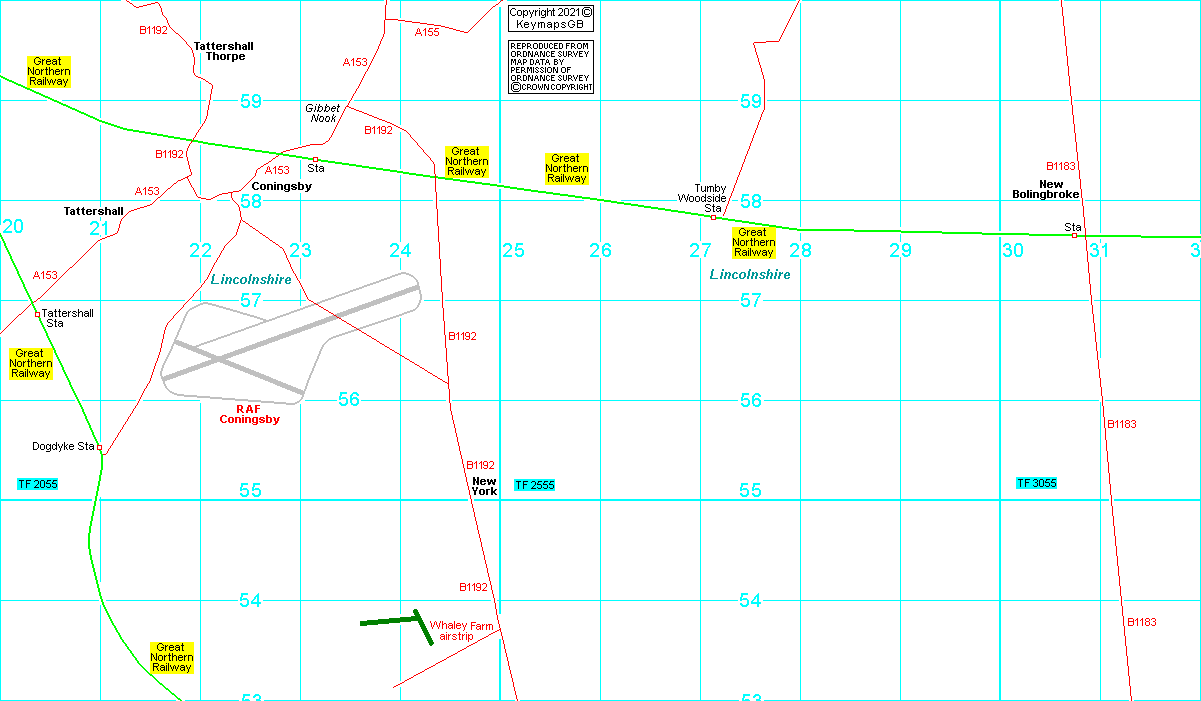The height and width of the screenshot is (701, 1201).
Task: Select the Gibbet Nook place label
Action: pyautogui.click(x=323, y=113)
